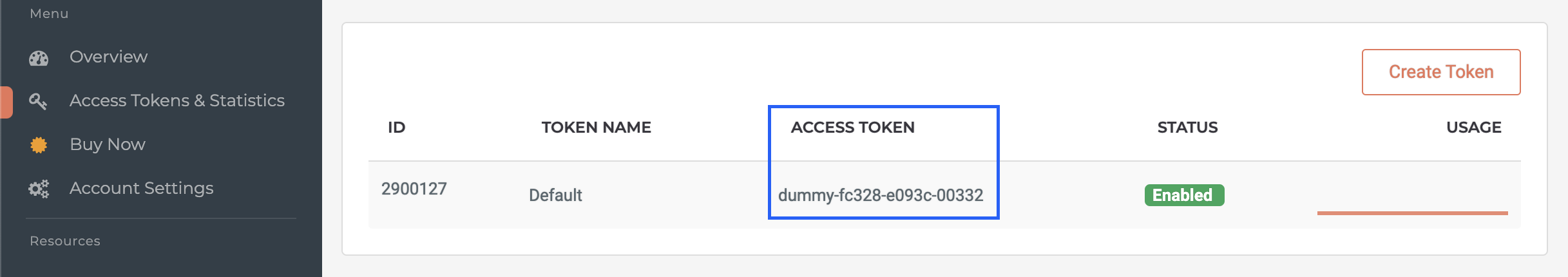
Task: Click the orange Buy Now badge icon
Action: (x=39, y=145)
